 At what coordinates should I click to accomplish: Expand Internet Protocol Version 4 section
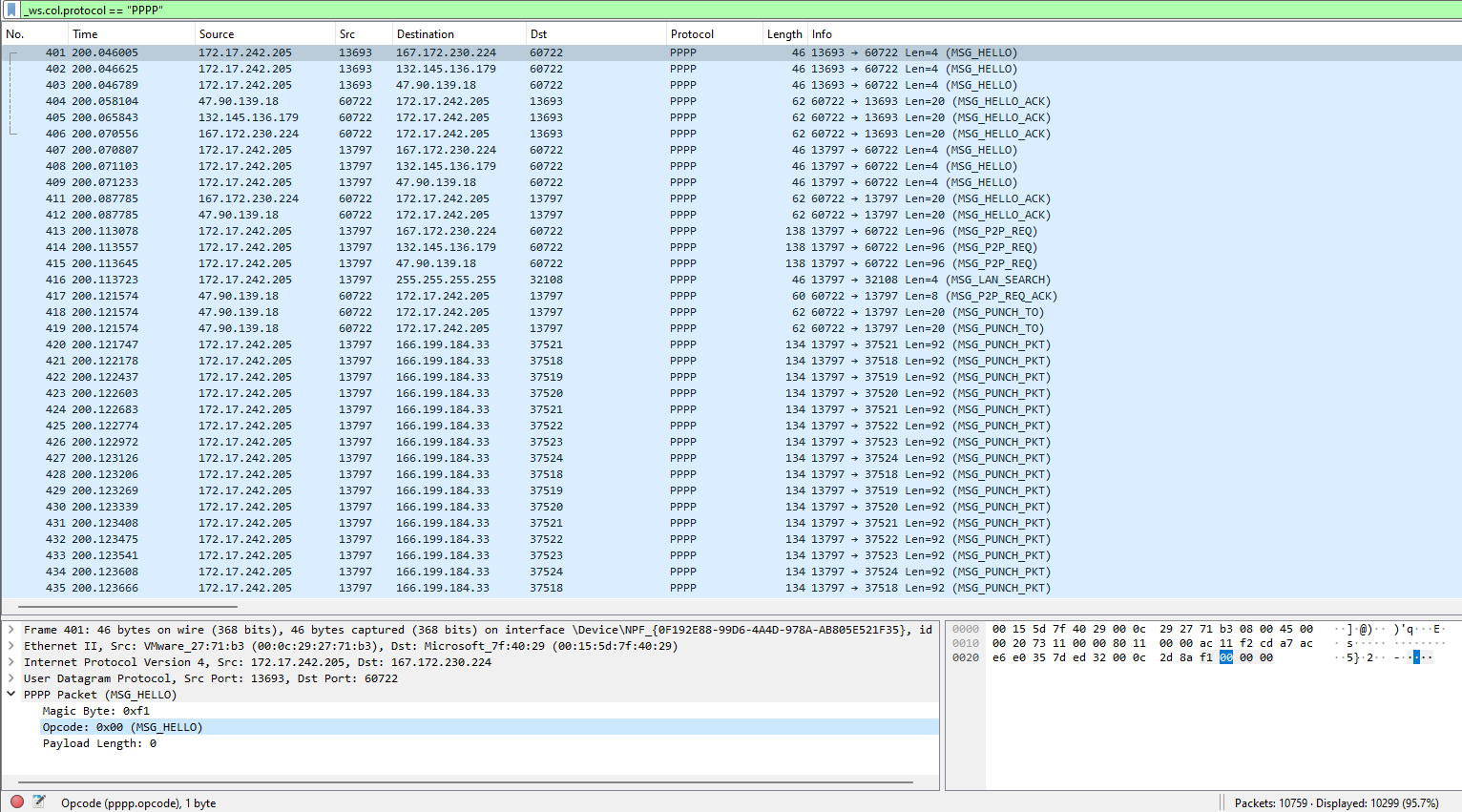click(11, 662)
